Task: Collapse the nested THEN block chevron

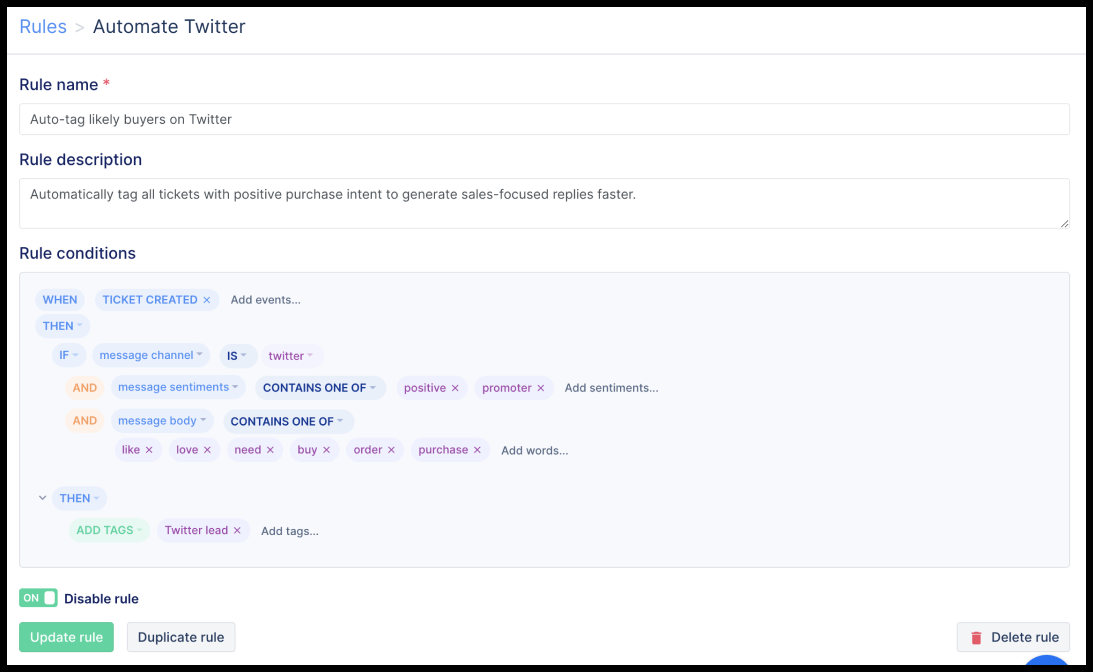Action: pos(43,498)
